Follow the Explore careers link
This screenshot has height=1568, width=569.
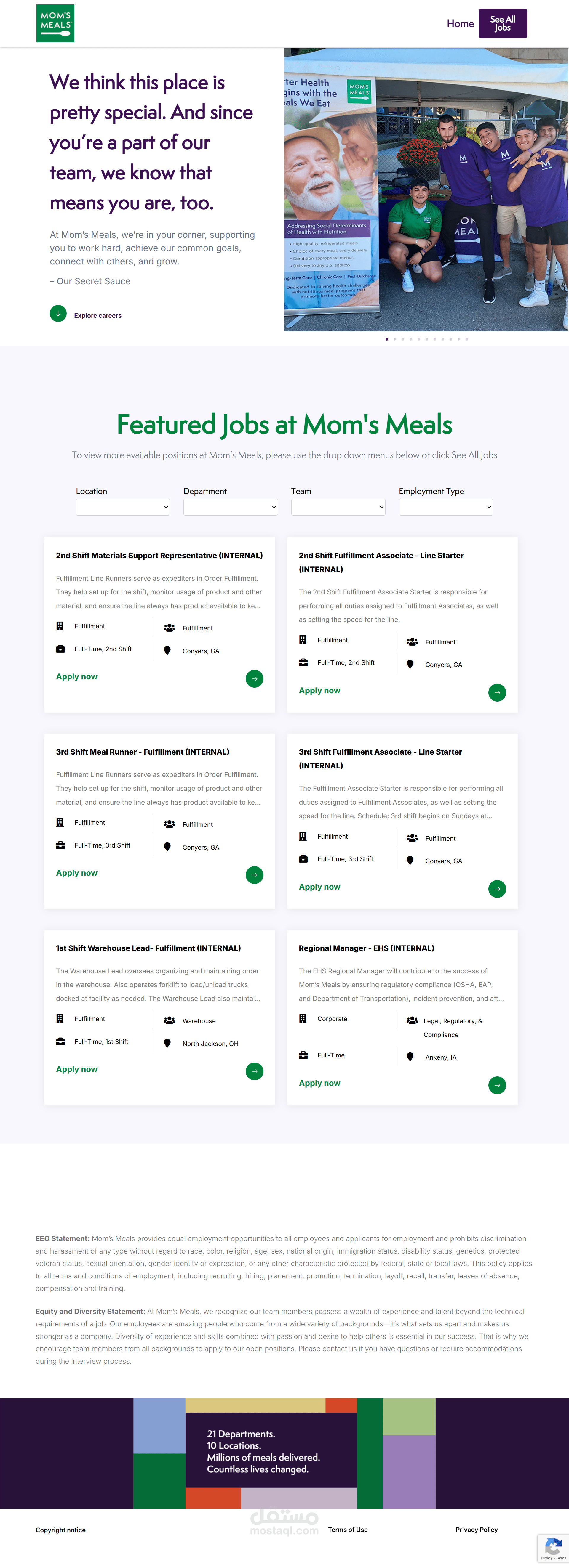tap(98, 315)
